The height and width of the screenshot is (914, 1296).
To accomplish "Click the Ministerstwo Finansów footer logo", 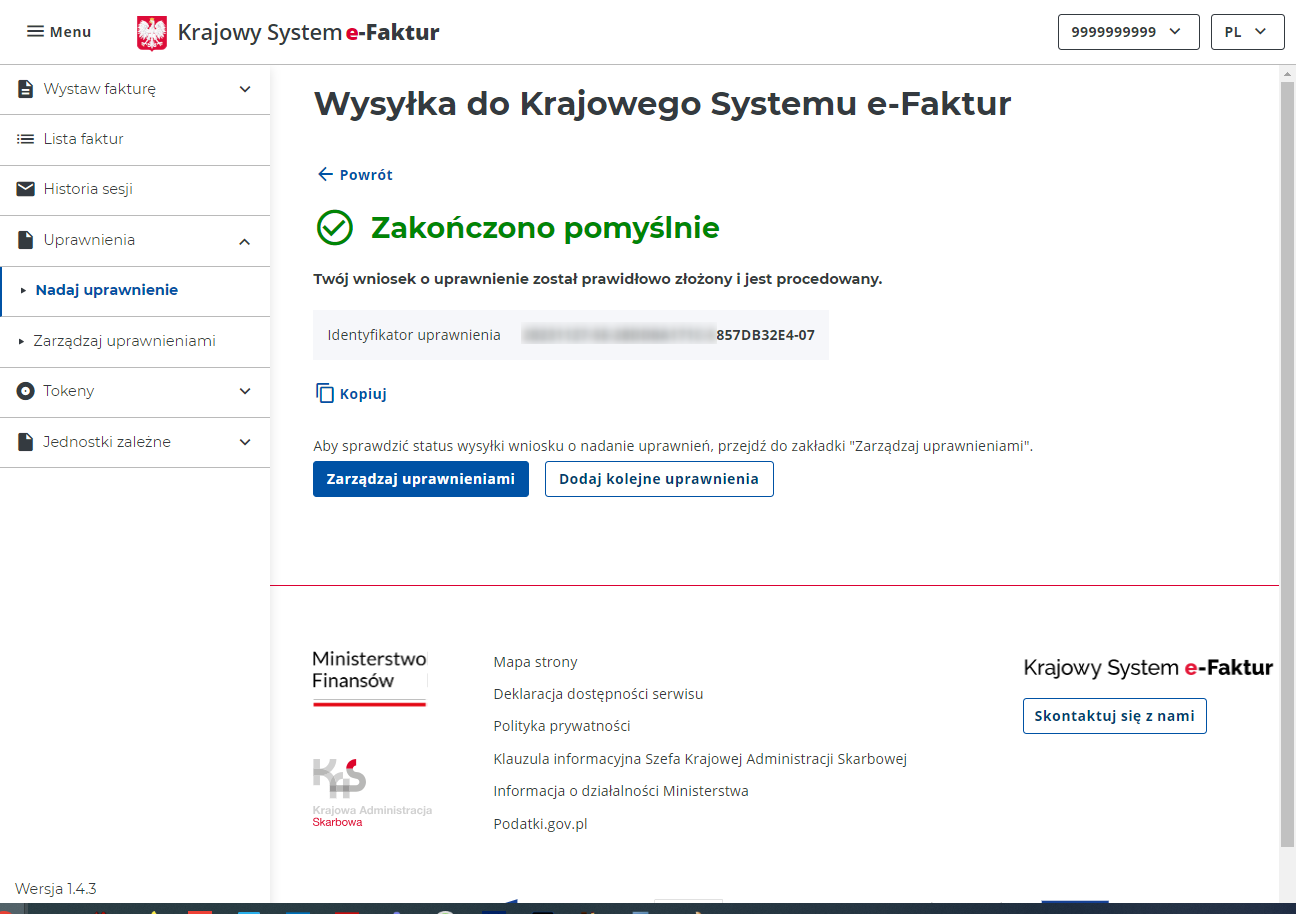I will [370, 678].
